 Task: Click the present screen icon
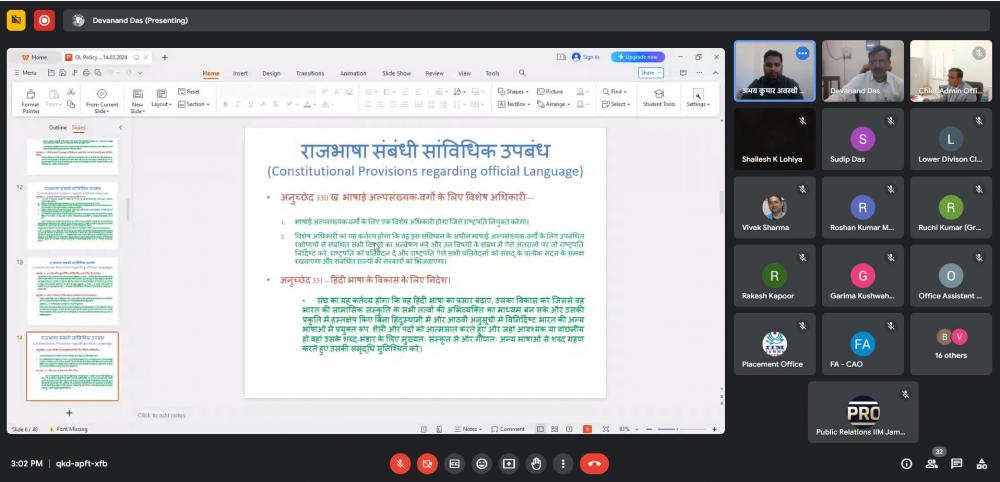[x=509, y=464]
